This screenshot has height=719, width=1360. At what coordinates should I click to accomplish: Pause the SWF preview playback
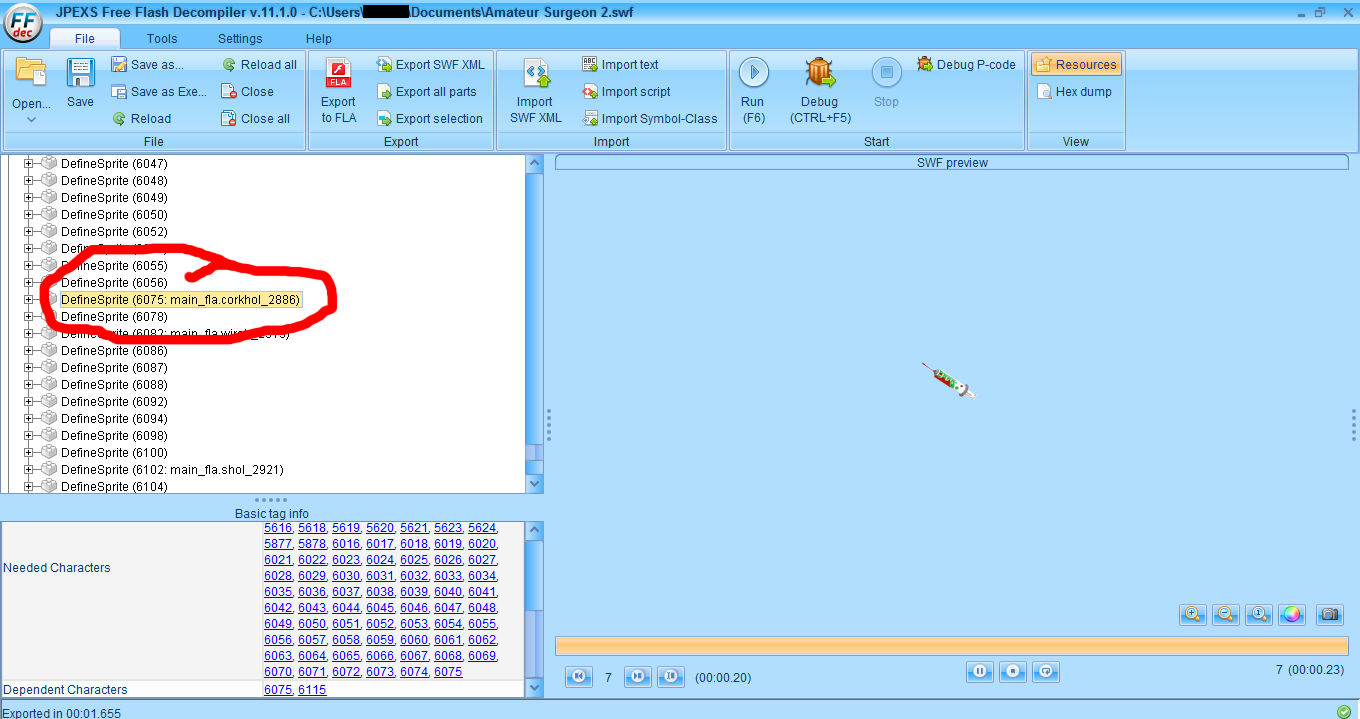pos(979,671)
